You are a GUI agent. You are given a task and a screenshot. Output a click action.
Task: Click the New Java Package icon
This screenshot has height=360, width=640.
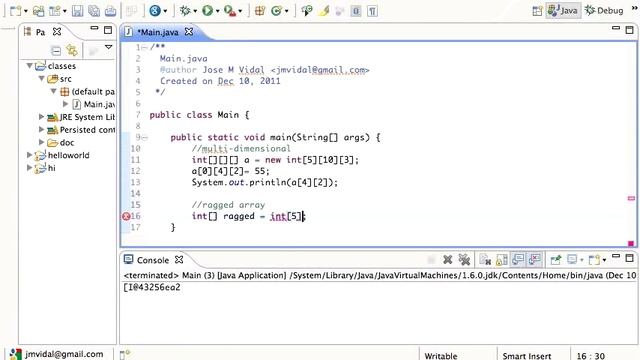(x=260, y=11)
